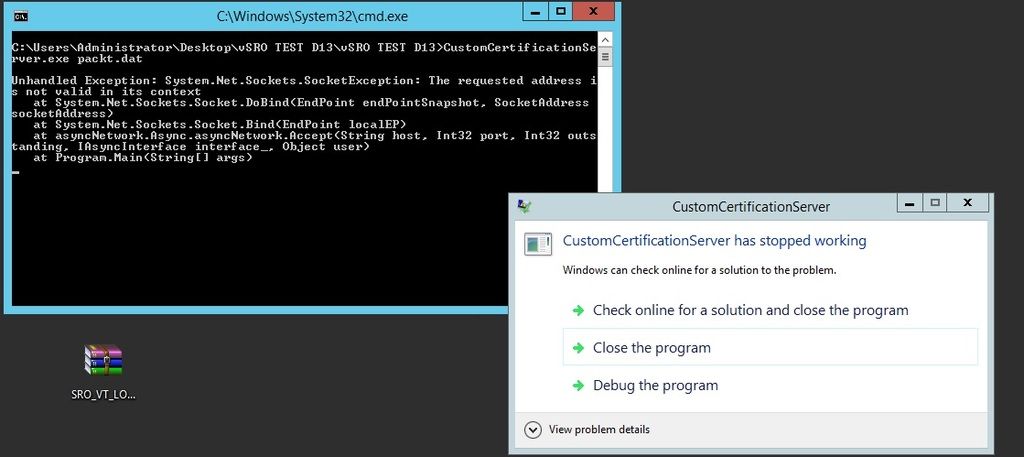1024x457 pixels.
Task: Open the SRO_VT_LO WinRAR archive on desktop
Action: 103,361
